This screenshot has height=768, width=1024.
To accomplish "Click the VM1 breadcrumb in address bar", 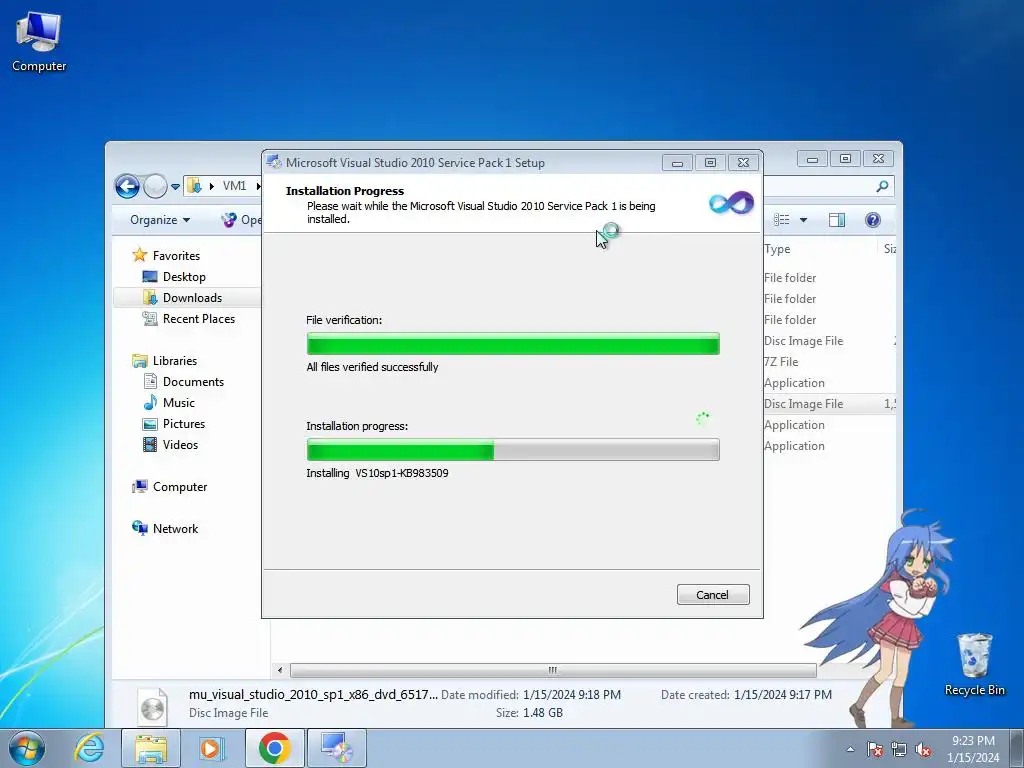I will 234,186.
